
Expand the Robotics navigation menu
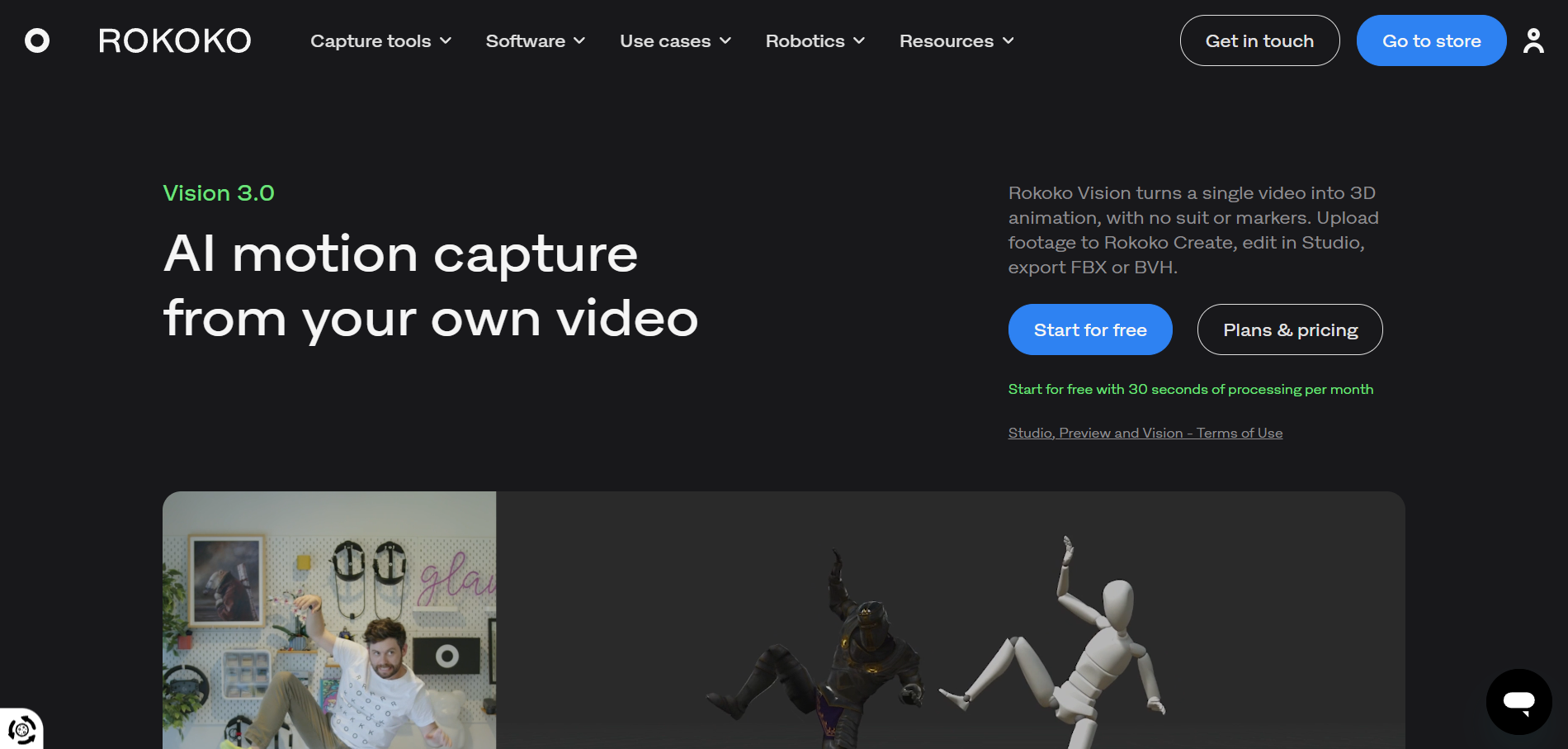(815, 40)
